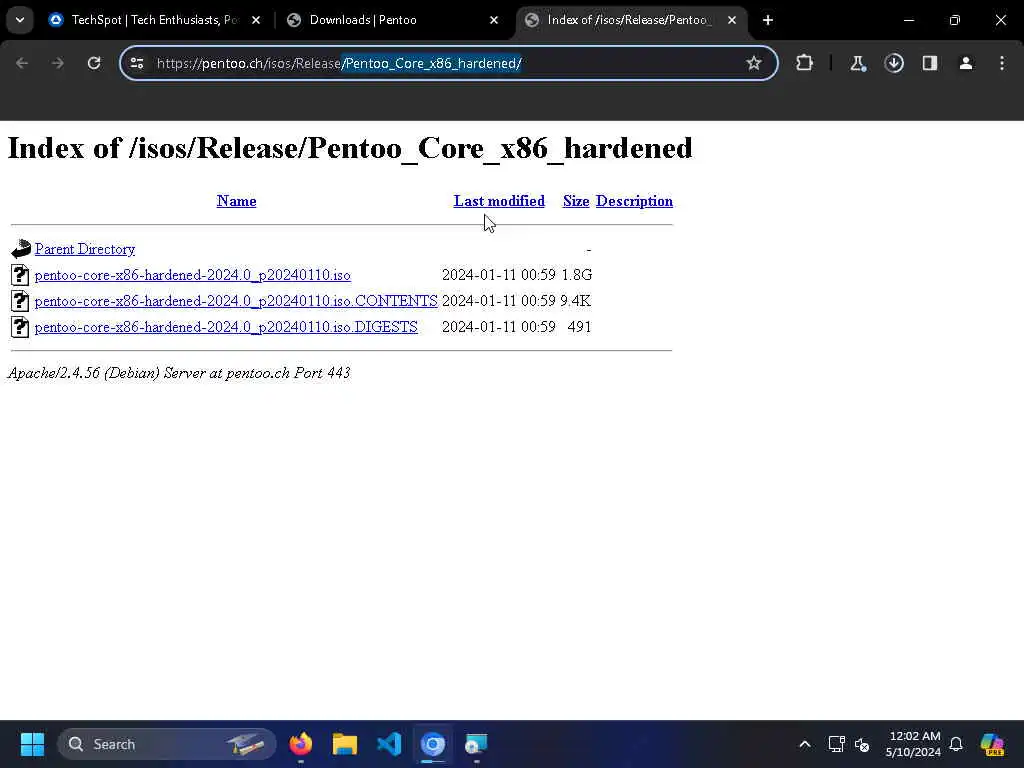Go back to the previous page
This screenshot has height=768, width=1024.
22,63
